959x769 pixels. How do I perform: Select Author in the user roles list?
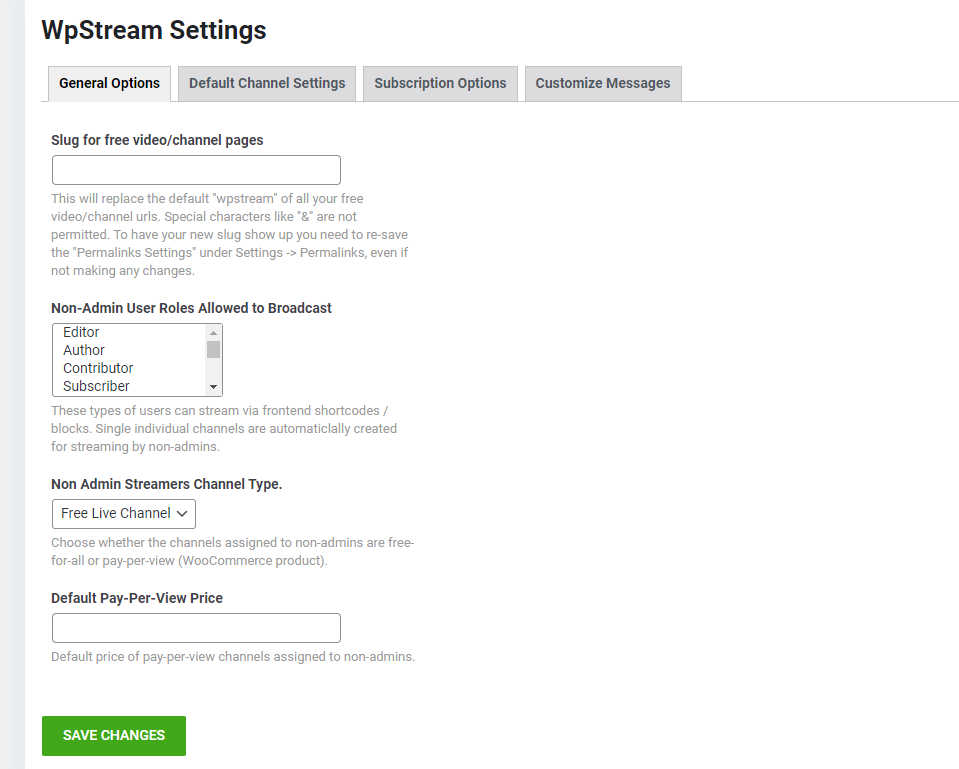click(130, 351)
